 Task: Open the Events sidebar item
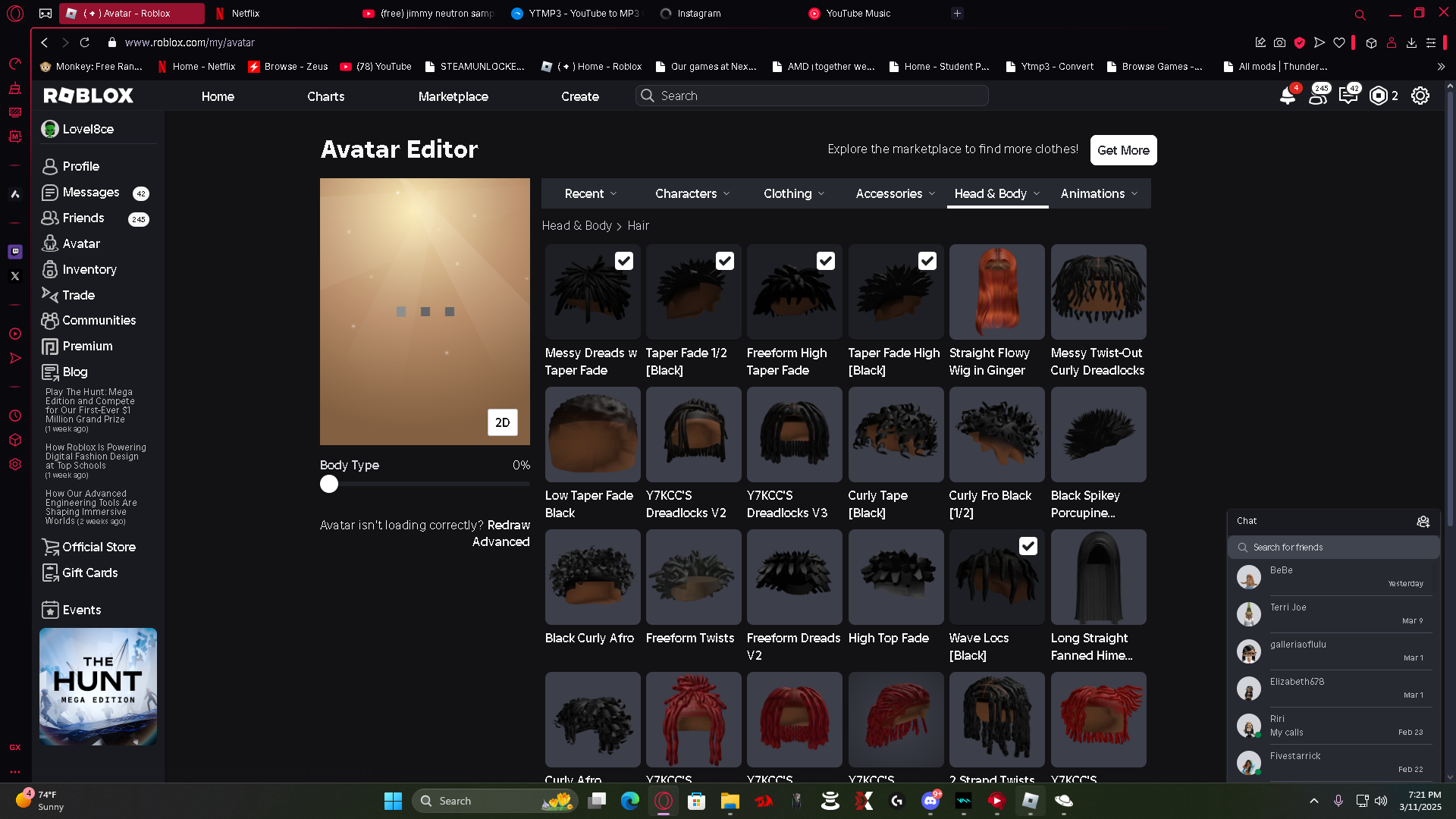(x=81, y=610)
